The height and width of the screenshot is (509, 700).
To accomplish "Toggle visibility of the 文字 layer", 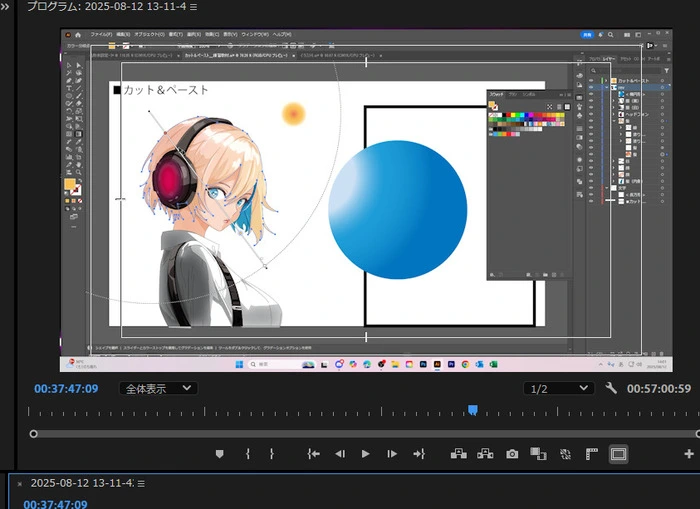I will [591, 188].
